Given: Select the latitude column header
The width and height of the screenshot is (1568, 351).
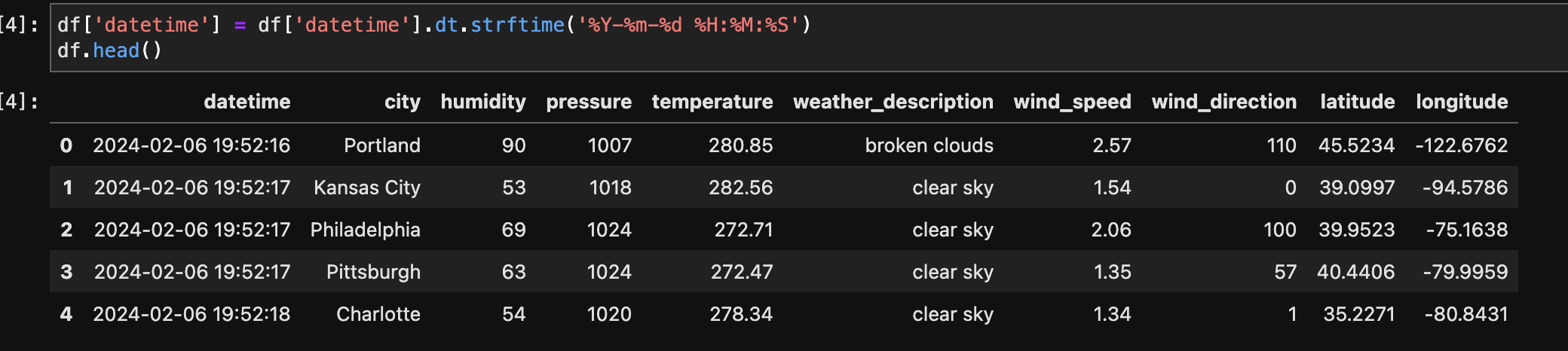Looking at the screenshot, I should click(1357, 102).
